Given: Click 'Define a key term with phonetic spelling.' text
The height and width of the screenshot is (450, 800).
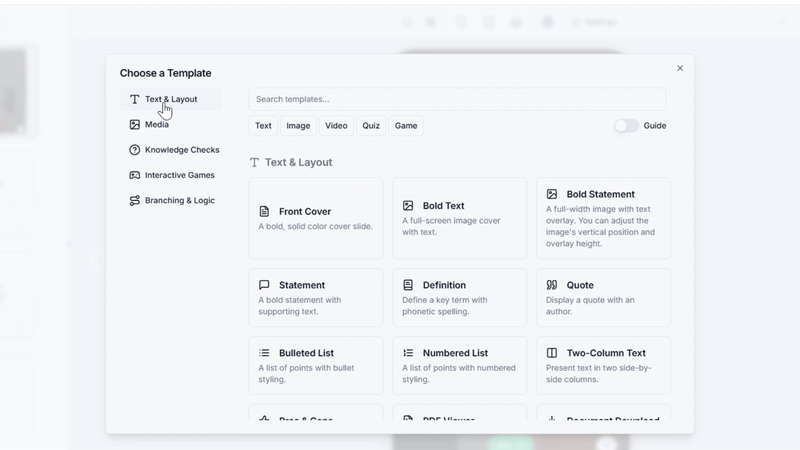Looking at the screenshot, I should pos(444,306).
